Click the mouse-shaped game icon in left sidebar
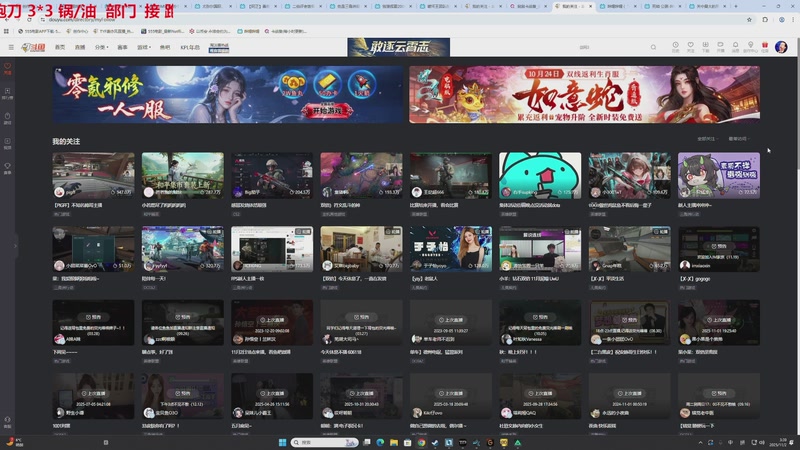Viewport: 800px width, 450px height. (7, 118)
